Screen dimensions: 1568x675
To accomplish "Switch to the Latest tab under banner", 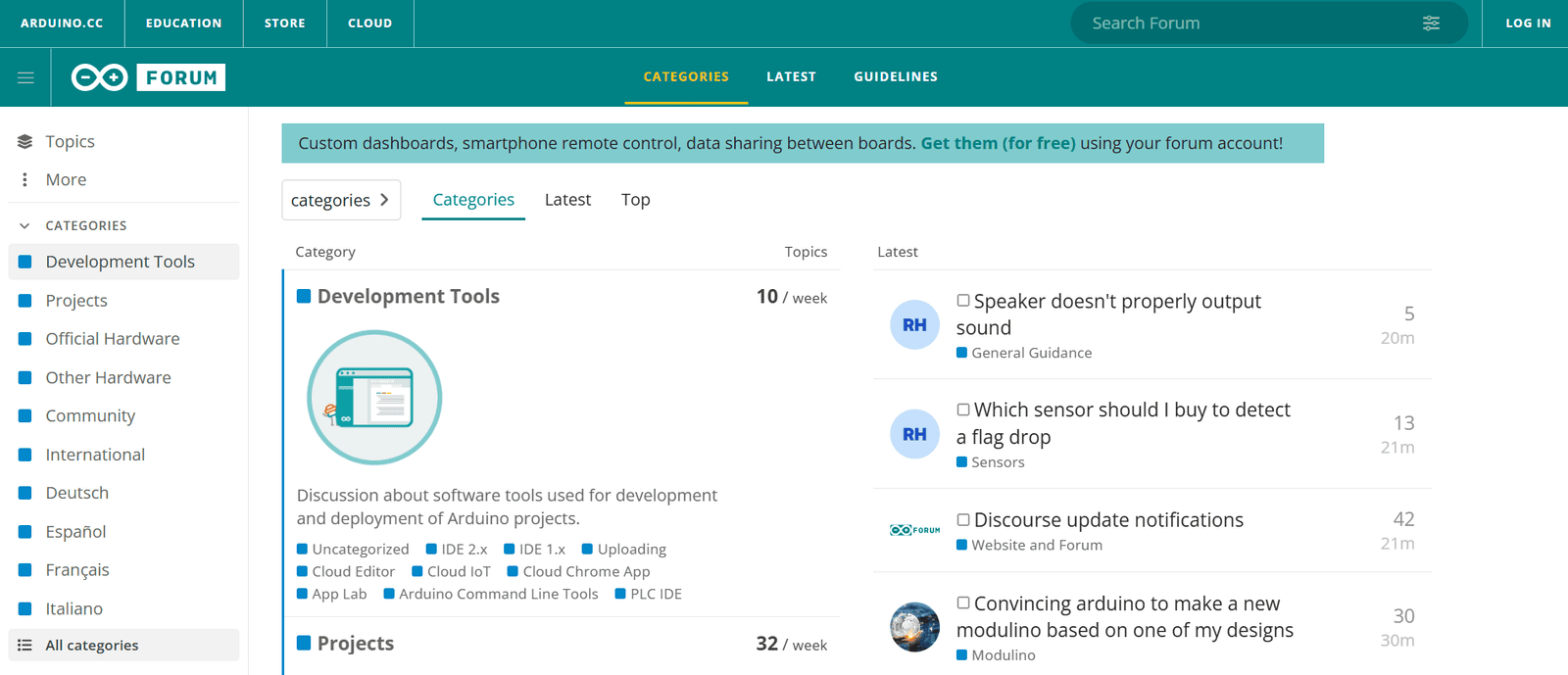I will (567, 200).
